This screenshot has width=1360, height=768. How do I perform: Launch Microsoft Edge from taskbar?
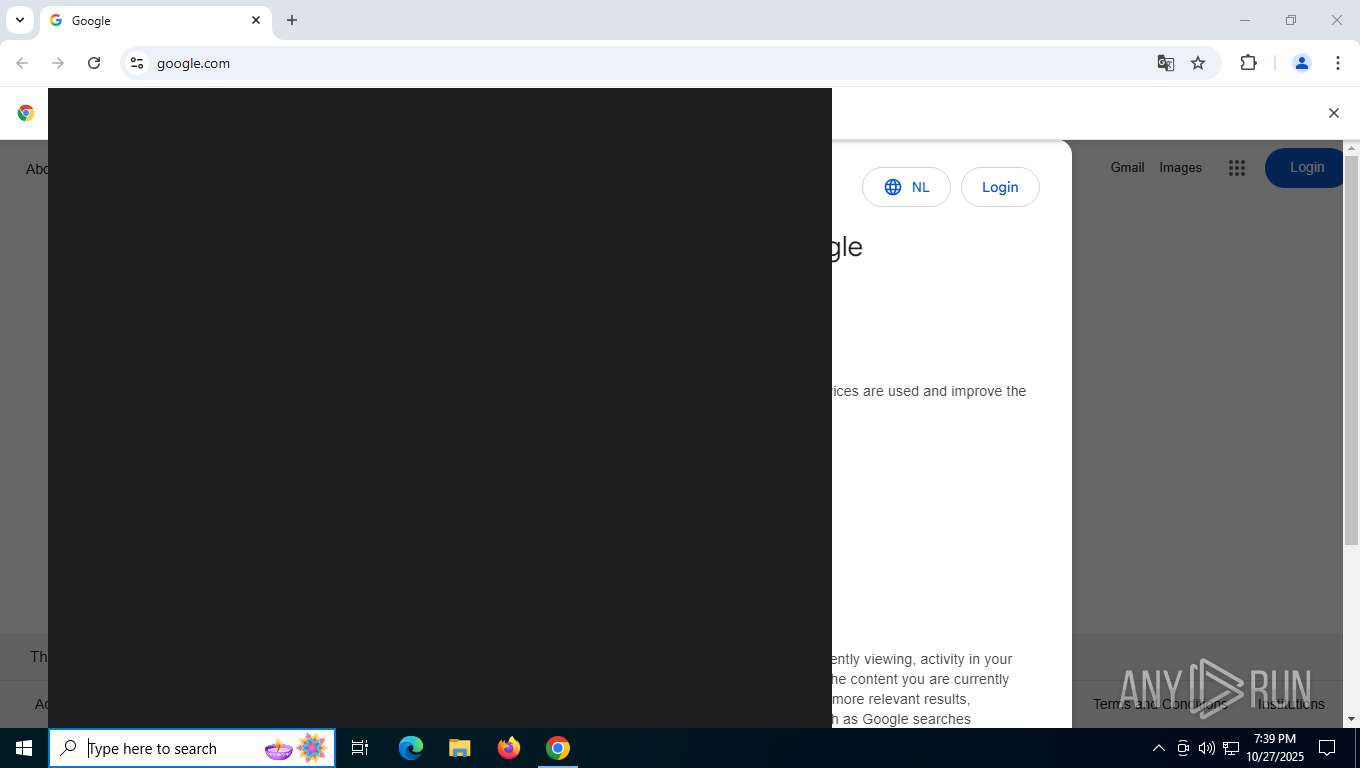pyautogui.click(x=411, y=748)
